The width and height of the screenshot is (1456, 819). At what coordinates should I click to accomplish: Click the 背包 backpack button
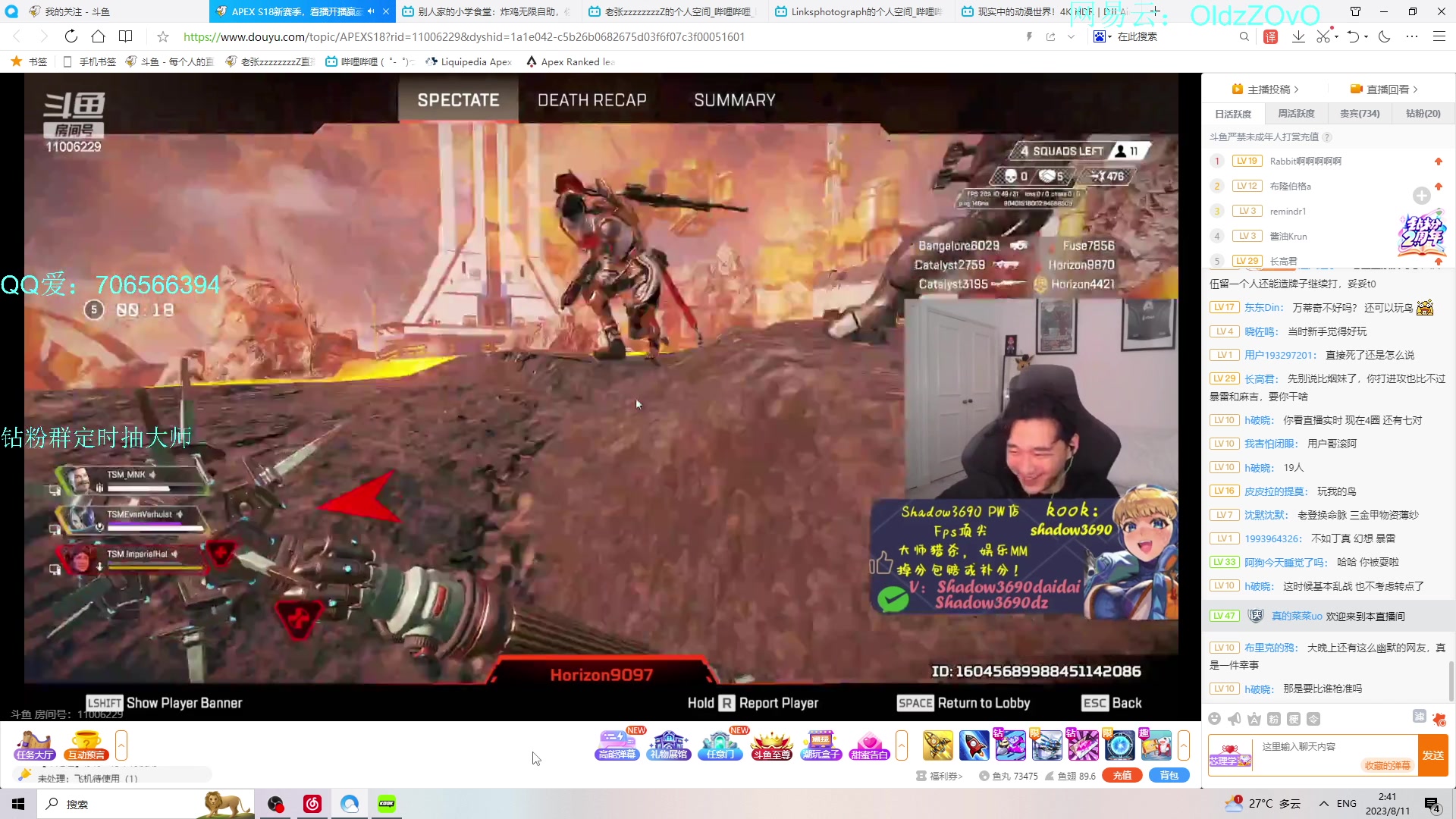click(1169, 776)
